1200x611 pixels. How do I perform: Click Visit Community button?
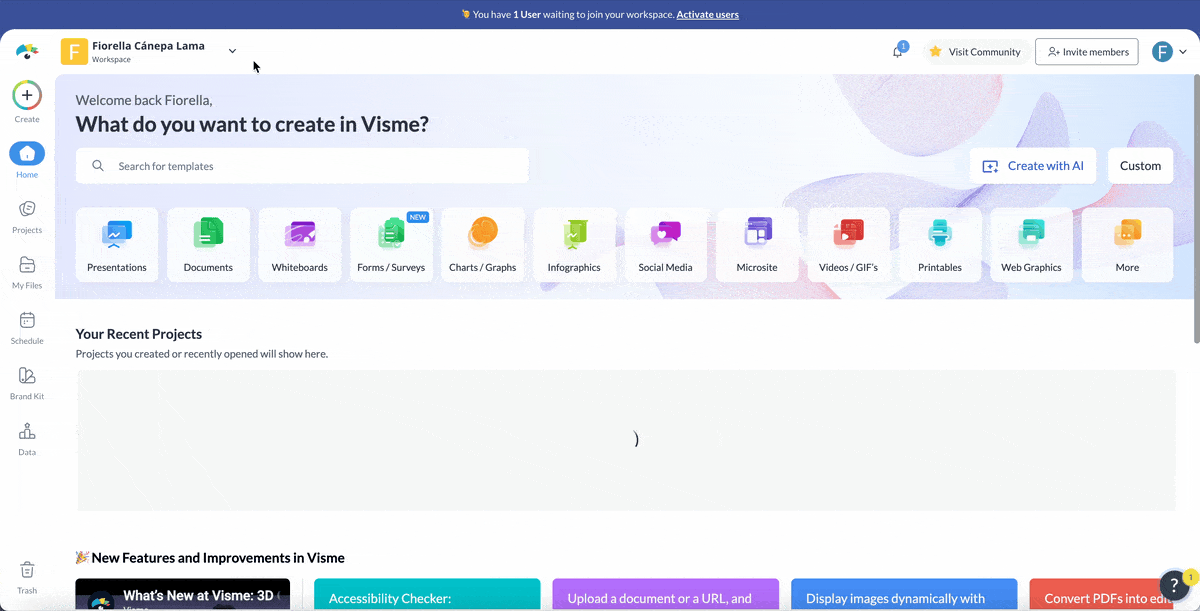click(975, 52)
